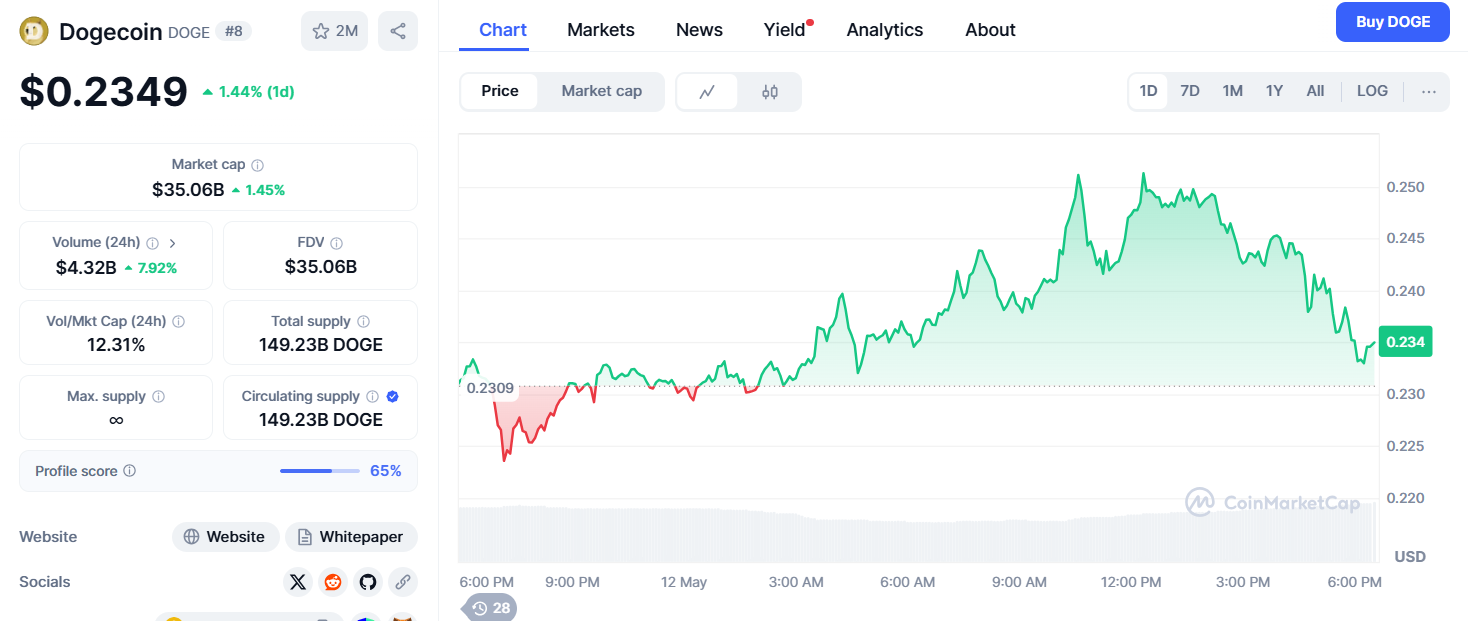Open the GitHub social link
The image size is (1468, 621).
point(368,582)
